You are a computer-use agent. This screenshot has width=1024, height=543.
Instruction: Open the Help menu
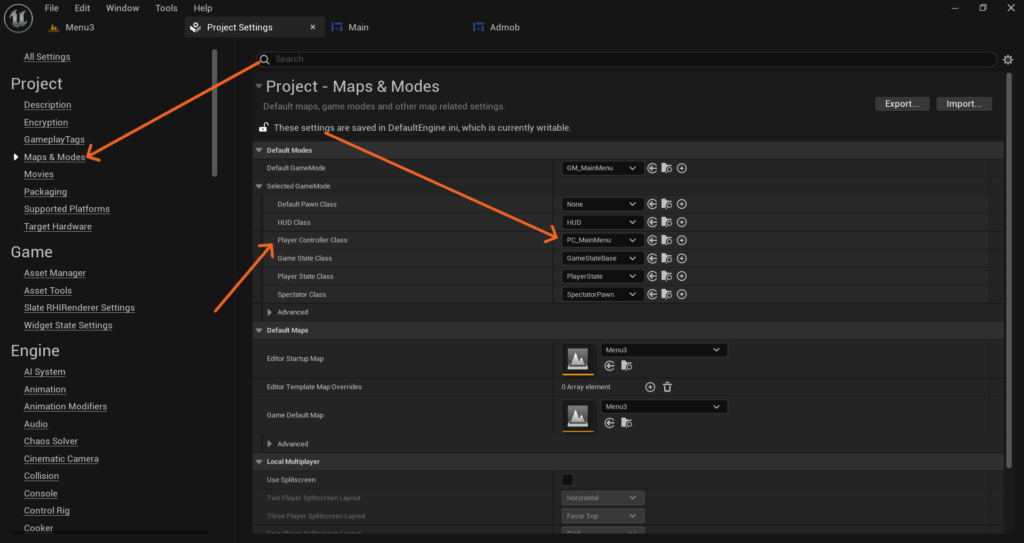click(x=203, y=8)
